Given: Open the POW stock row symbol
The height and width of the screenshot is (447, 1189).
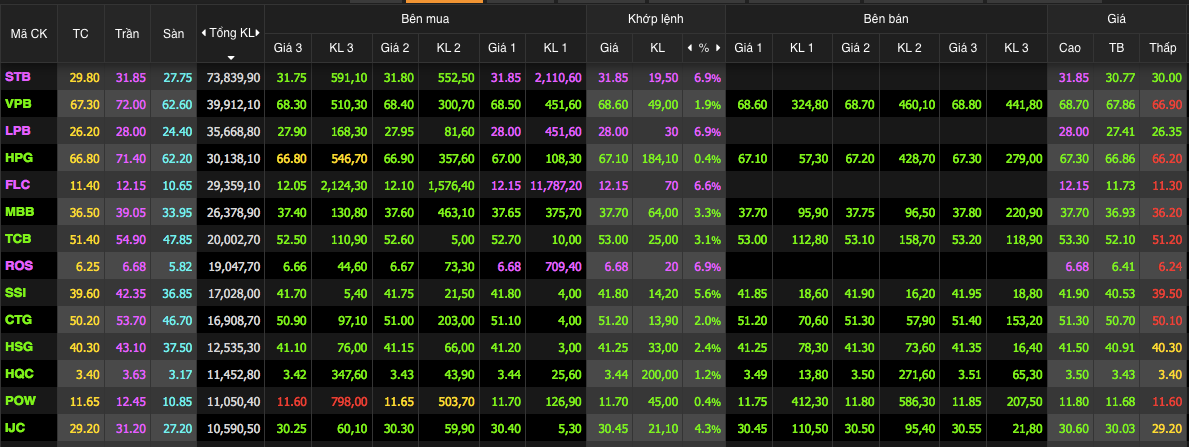Looking at the screenshot, I should (19, 400).
